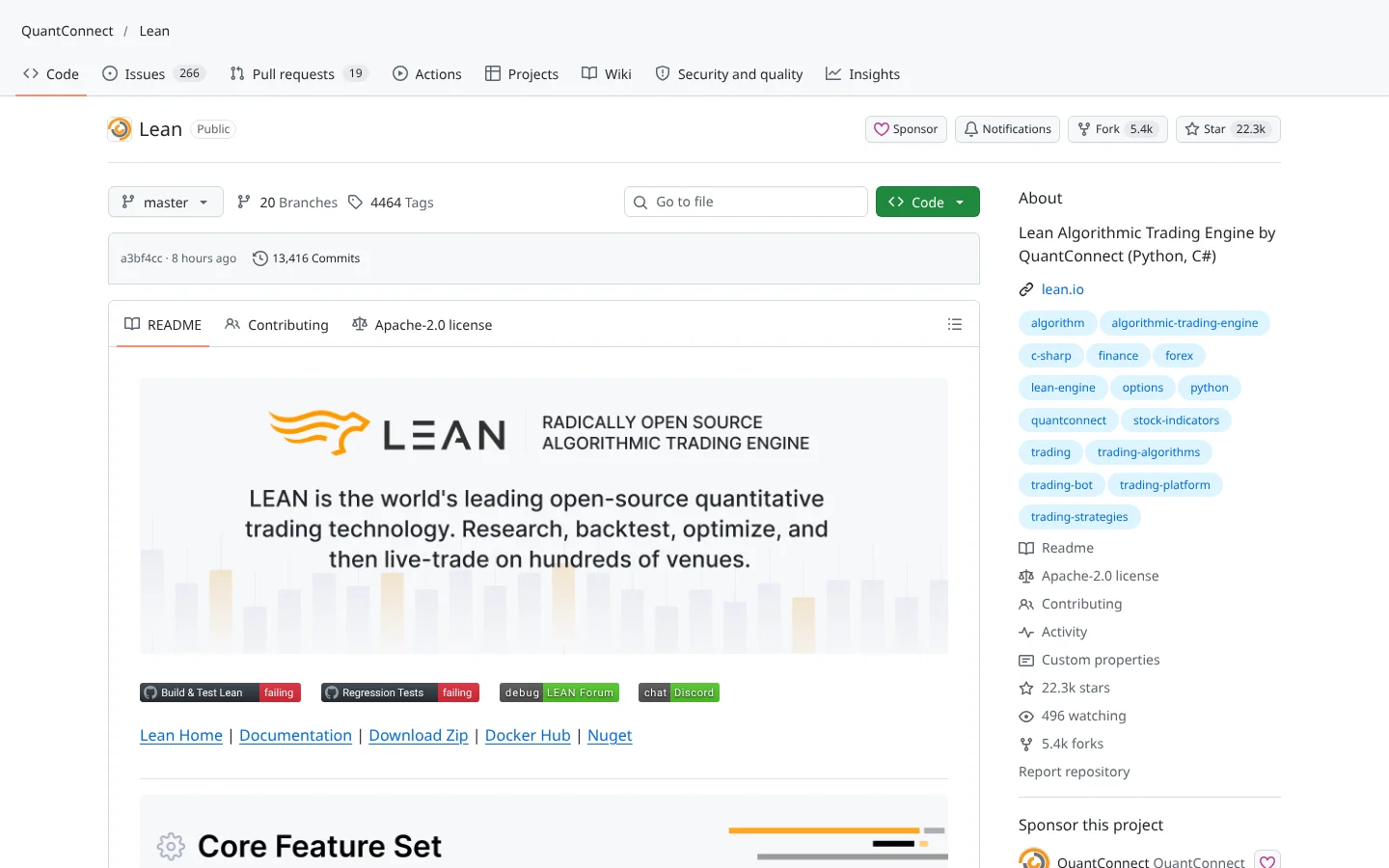This screenshot has width=1389, height=868.
Task: Open the master branch dropdown
Action: pyautogui.click(x=166, y=202)
